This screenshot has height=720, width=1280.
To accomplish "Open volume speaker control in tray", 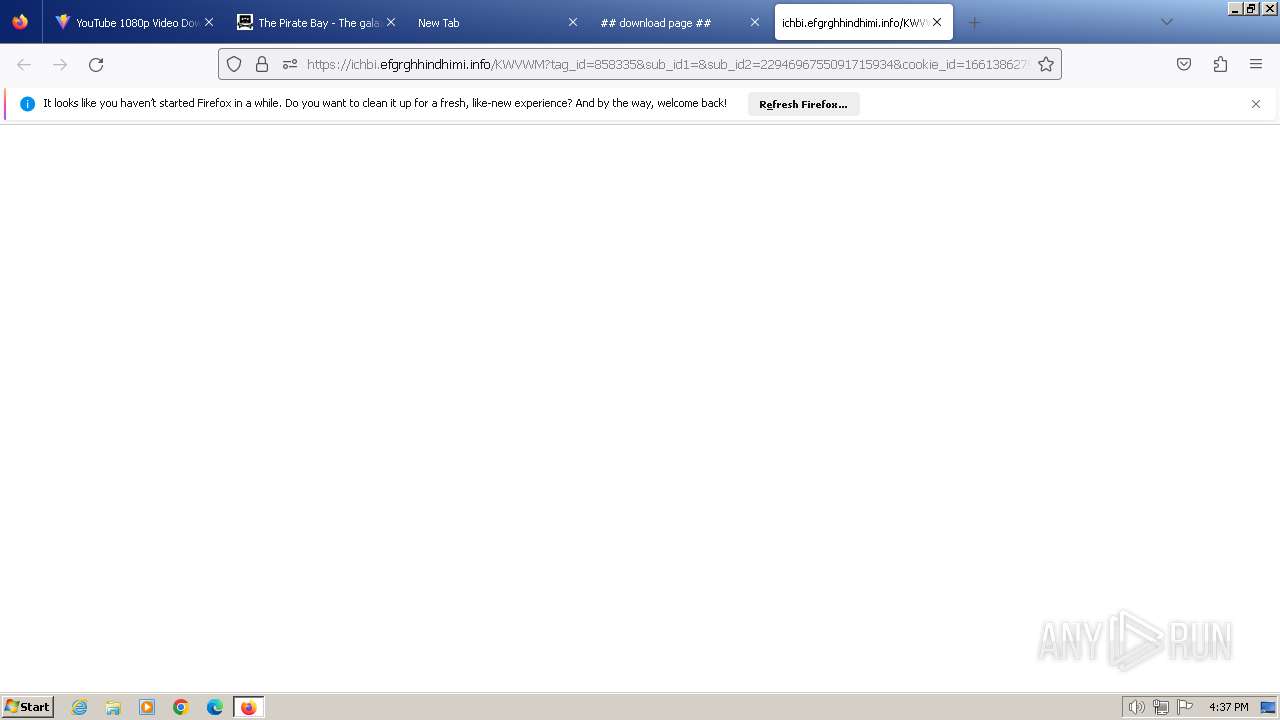I will (1136, 707).
